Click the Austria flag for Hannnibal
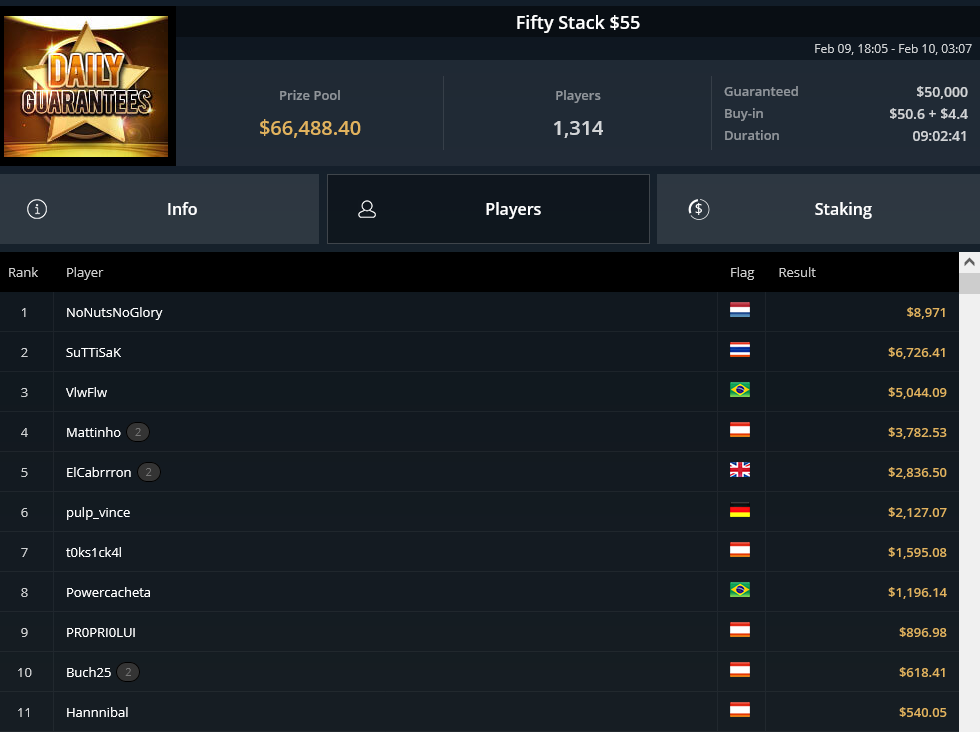 click(x=740, y=710)
